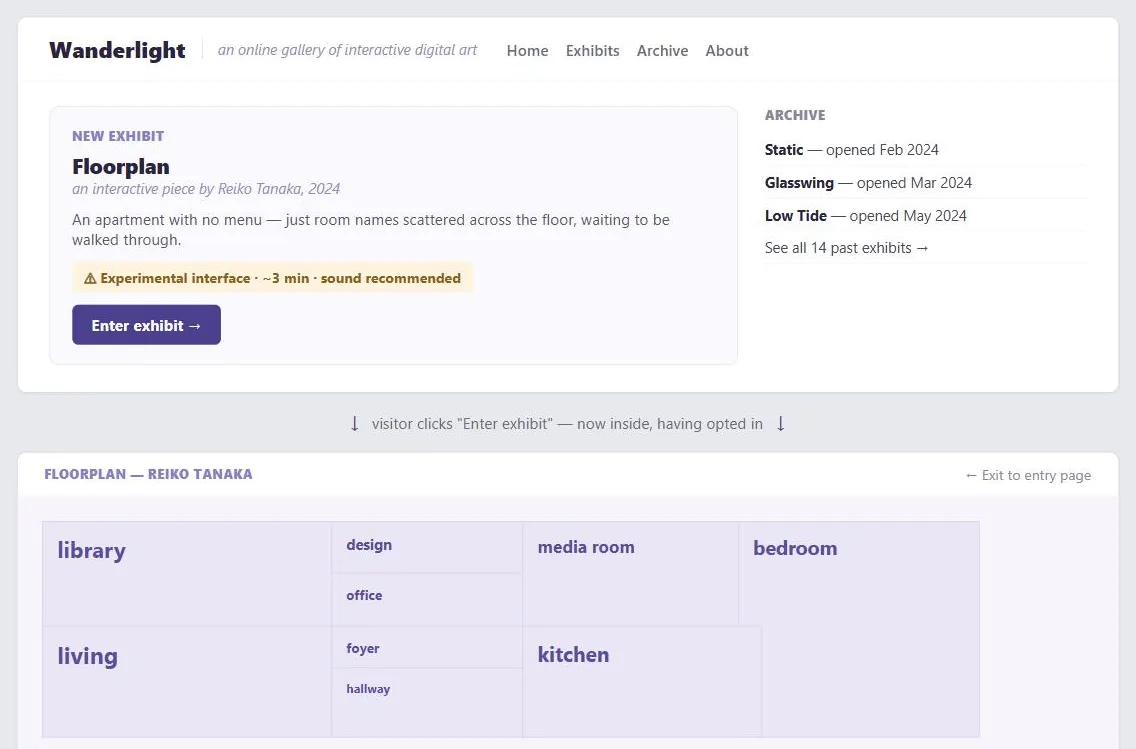Select the foyer room tile
Image resolution: width=1136 pixels, height=749 pixels.
pos(427,648)
